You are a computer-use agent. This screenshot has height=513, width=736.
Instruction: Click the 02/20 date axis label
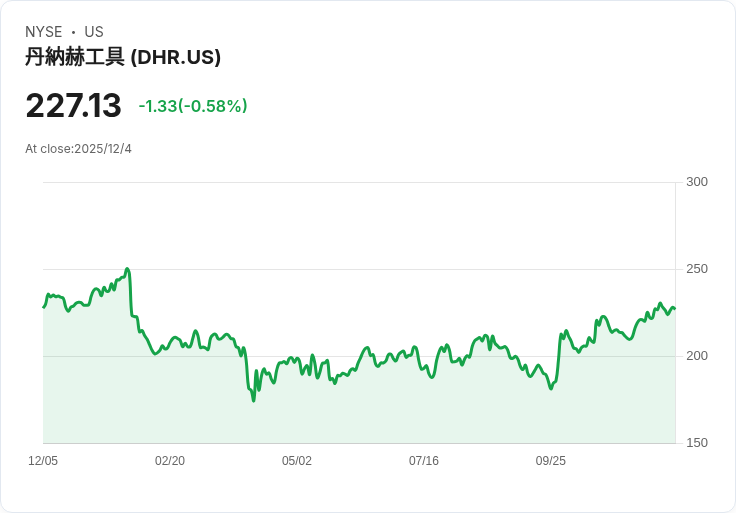point(170,460)
